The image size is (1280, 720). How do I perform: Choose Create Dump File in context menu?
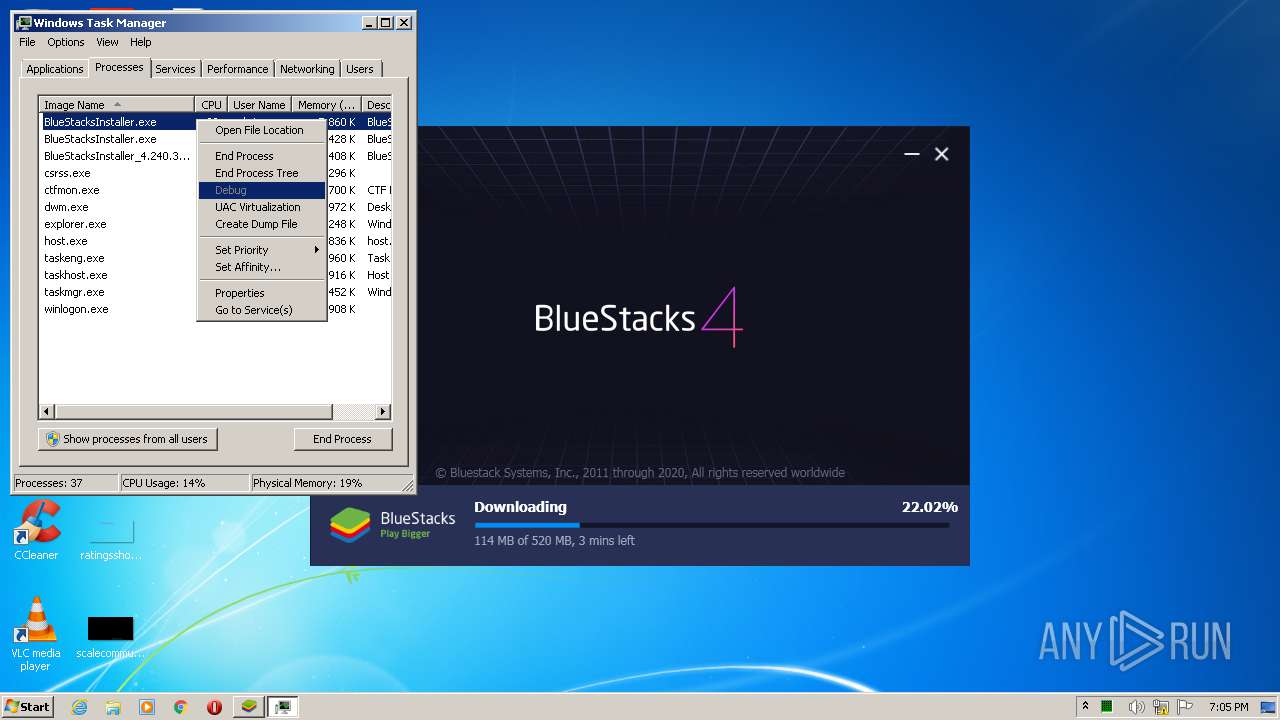[x=261, y=224]
